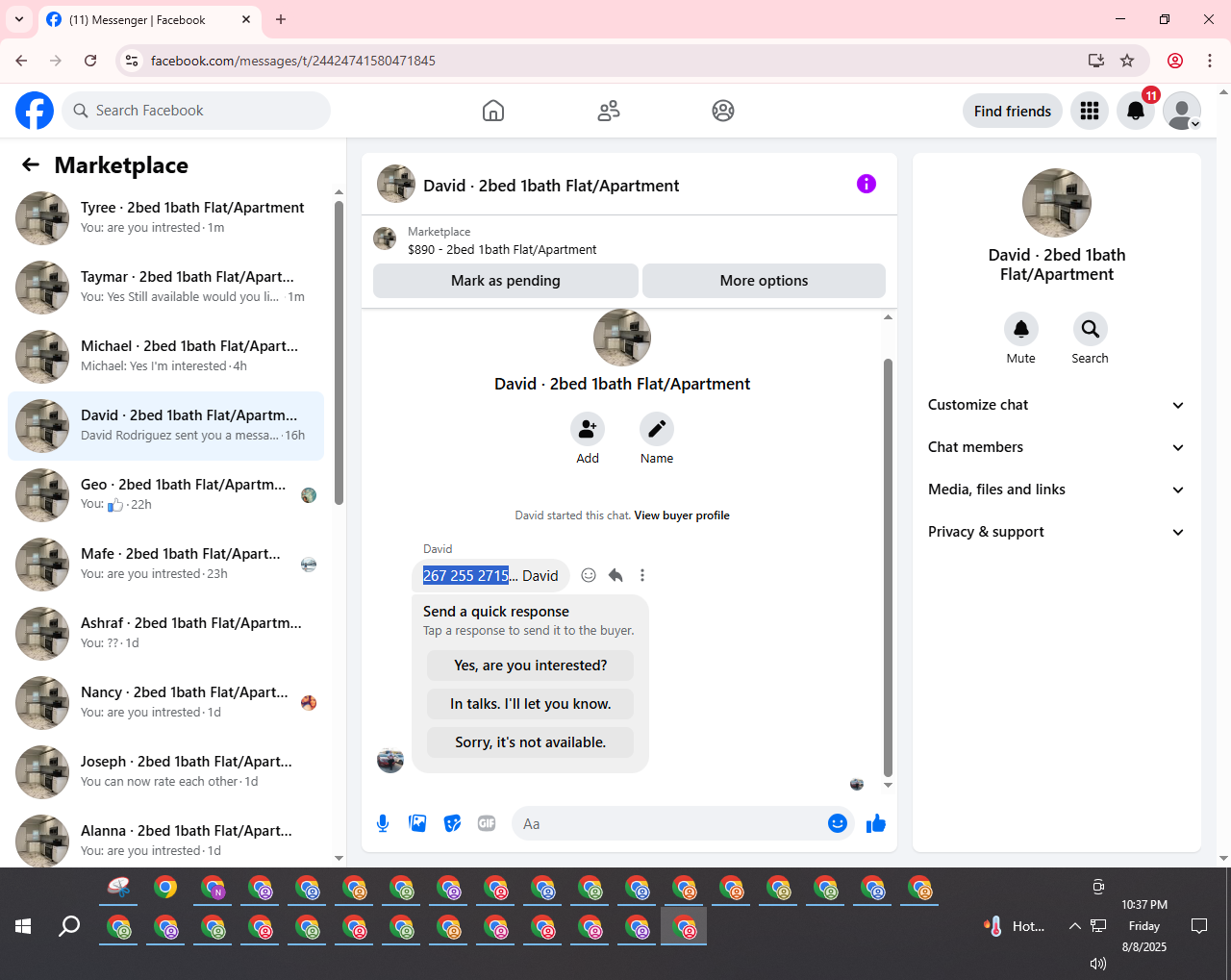Reload the page

pos(90,61)
